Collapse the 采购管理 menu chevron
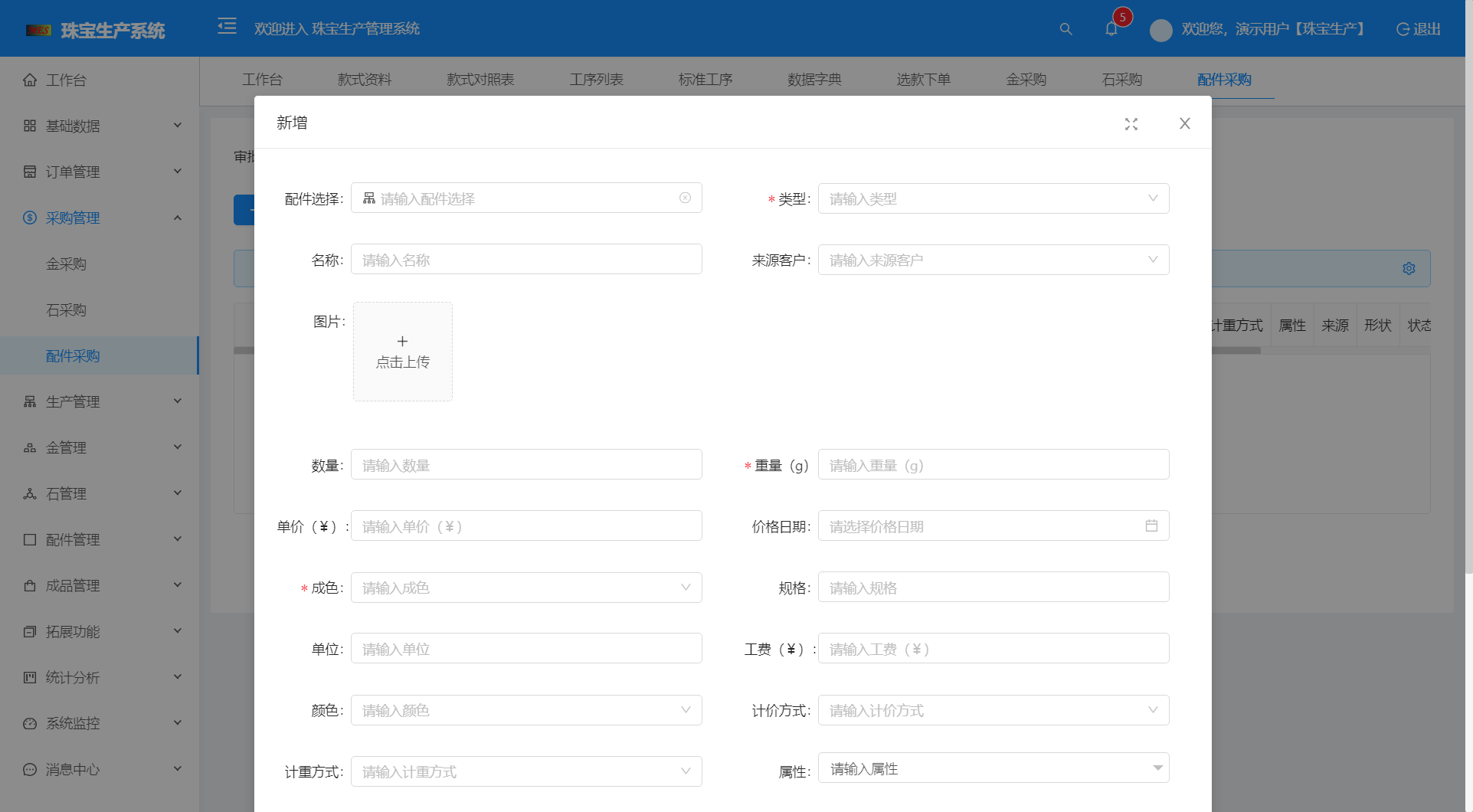 178,218
